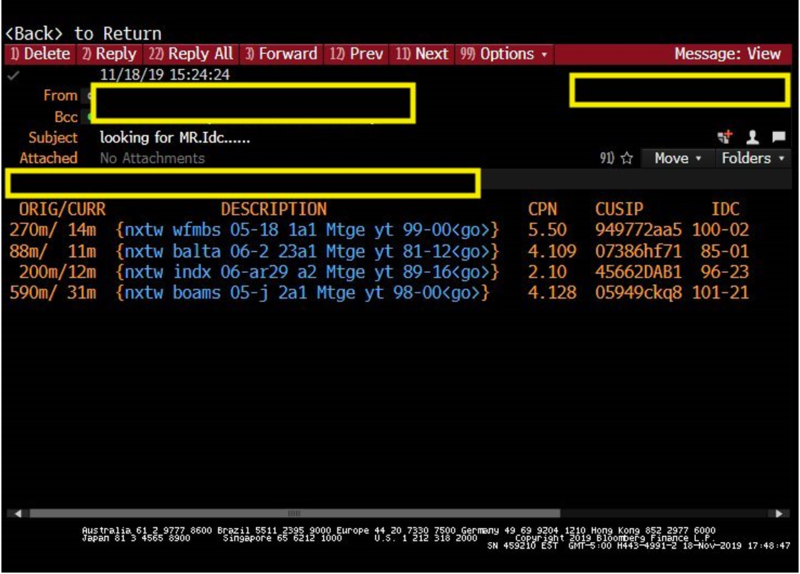Screen dimensions: 800x574
Task: Select CUSIP value 45662DAB1
Action: (x=638, y=272)
